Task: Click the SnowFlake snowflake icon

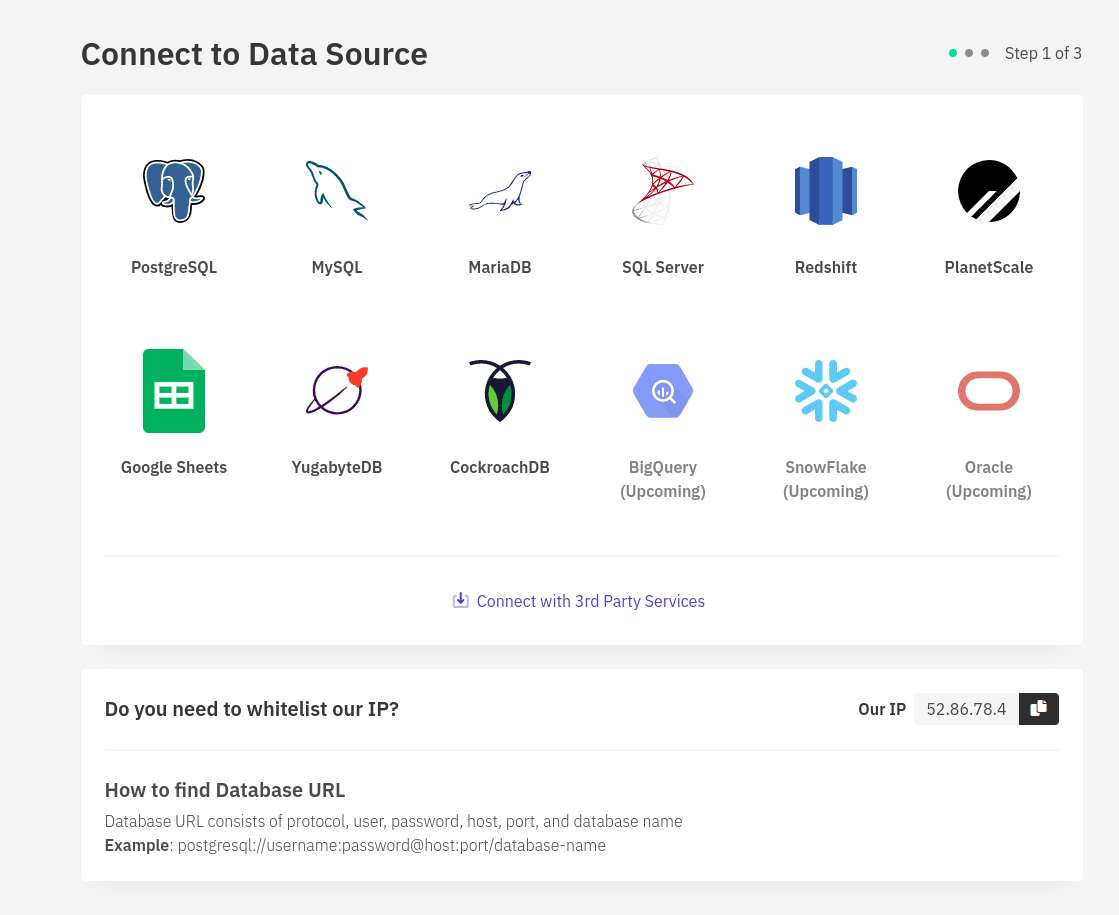Action: [826, 390]
